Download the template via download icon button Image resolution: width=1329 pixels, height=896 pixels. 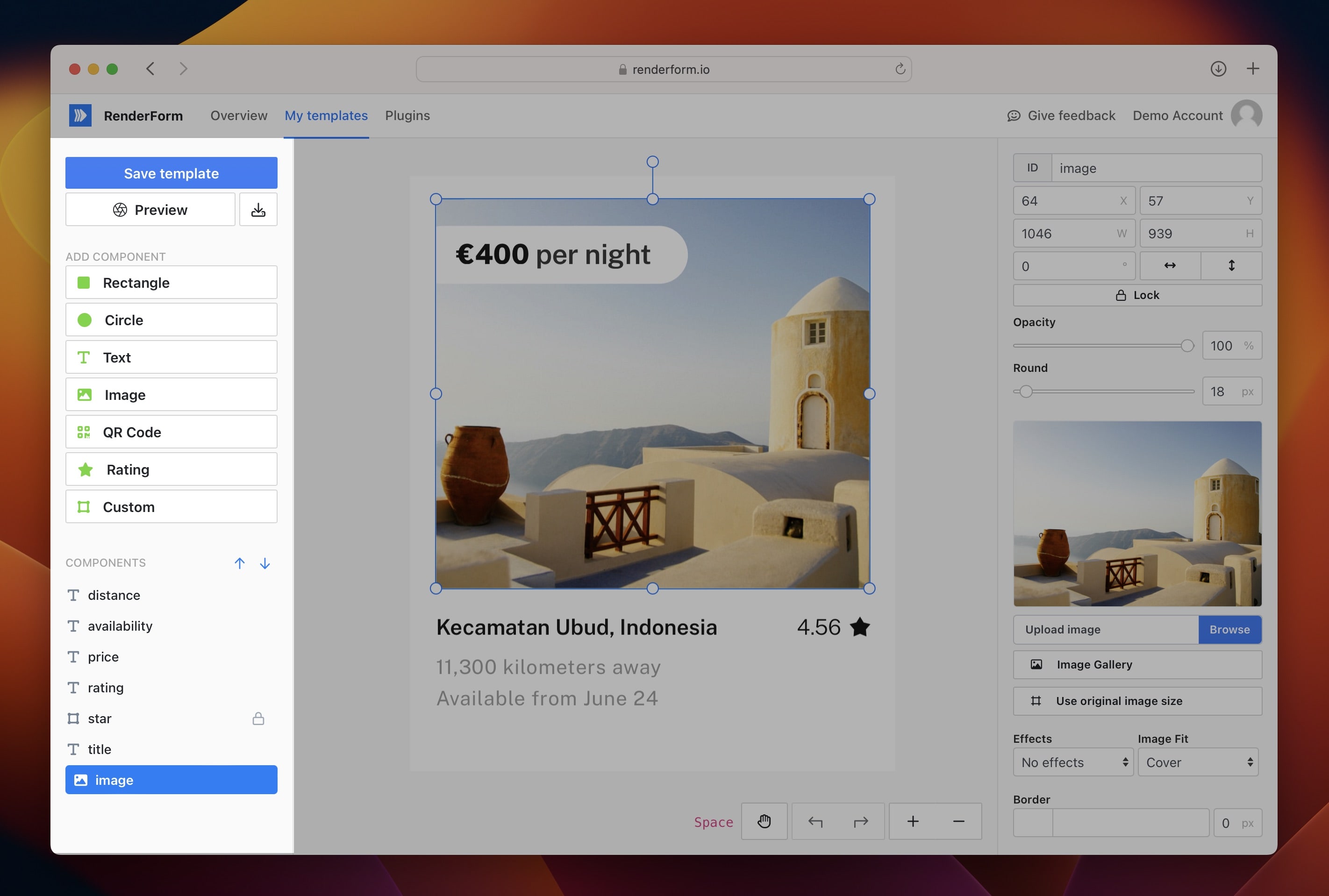[258, 210]
